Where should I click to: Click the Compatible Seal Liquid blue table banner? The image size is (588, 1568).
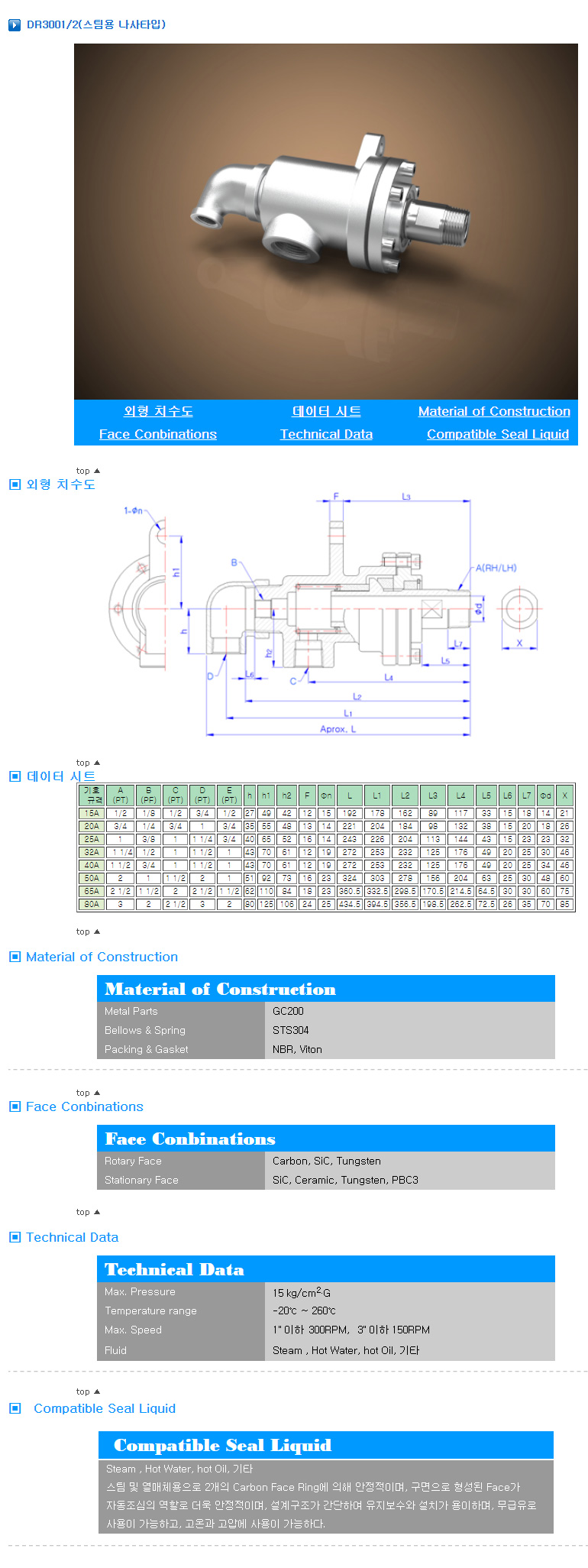click(326, 1445)
